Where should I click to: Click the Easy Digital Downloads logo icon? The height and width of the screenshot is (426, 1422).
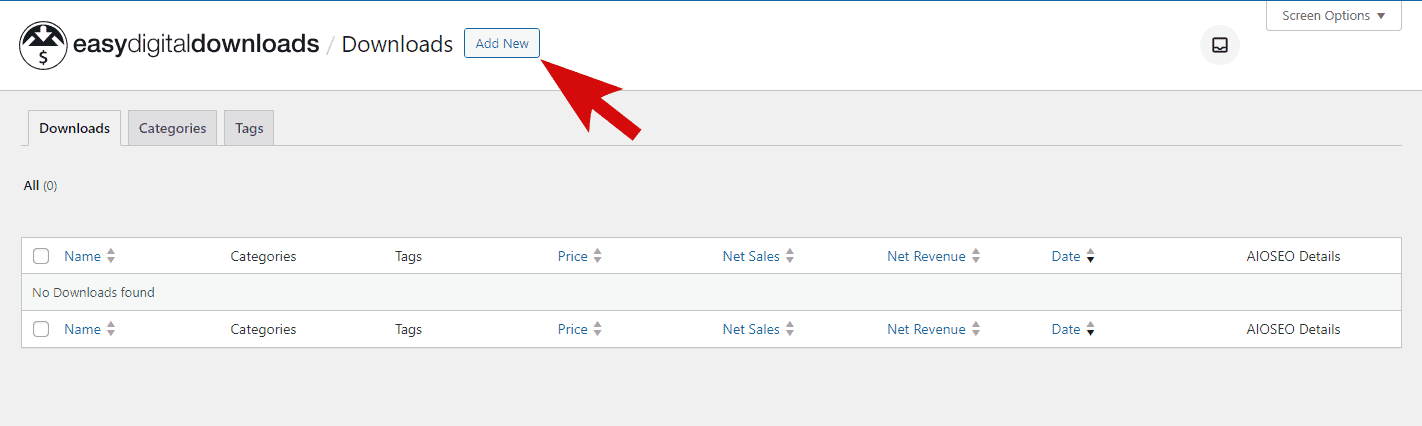click(x=44, y=45)
